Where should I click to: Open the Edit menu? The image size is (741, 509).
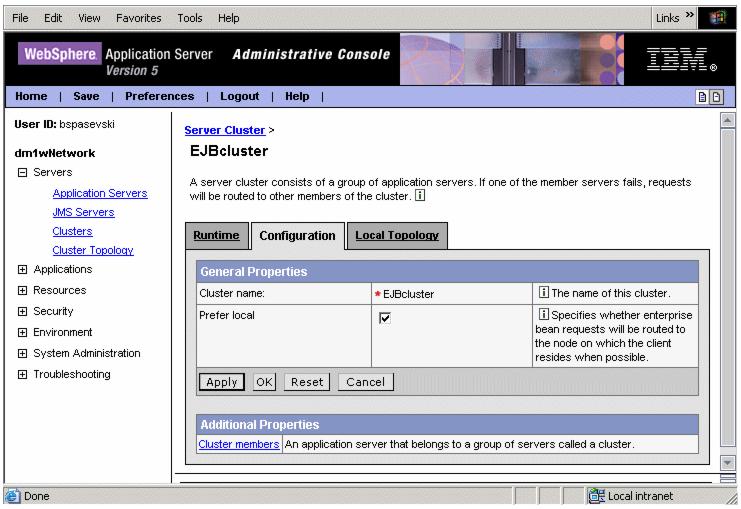point(53,18)
